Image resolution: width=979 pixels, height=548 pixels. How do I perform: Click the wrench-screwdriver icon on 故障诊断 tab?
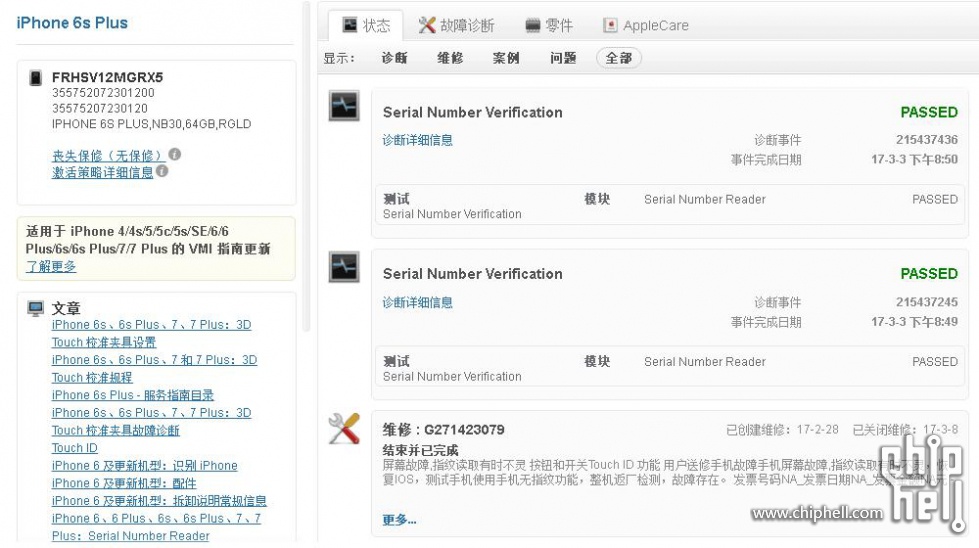[427, 25]
